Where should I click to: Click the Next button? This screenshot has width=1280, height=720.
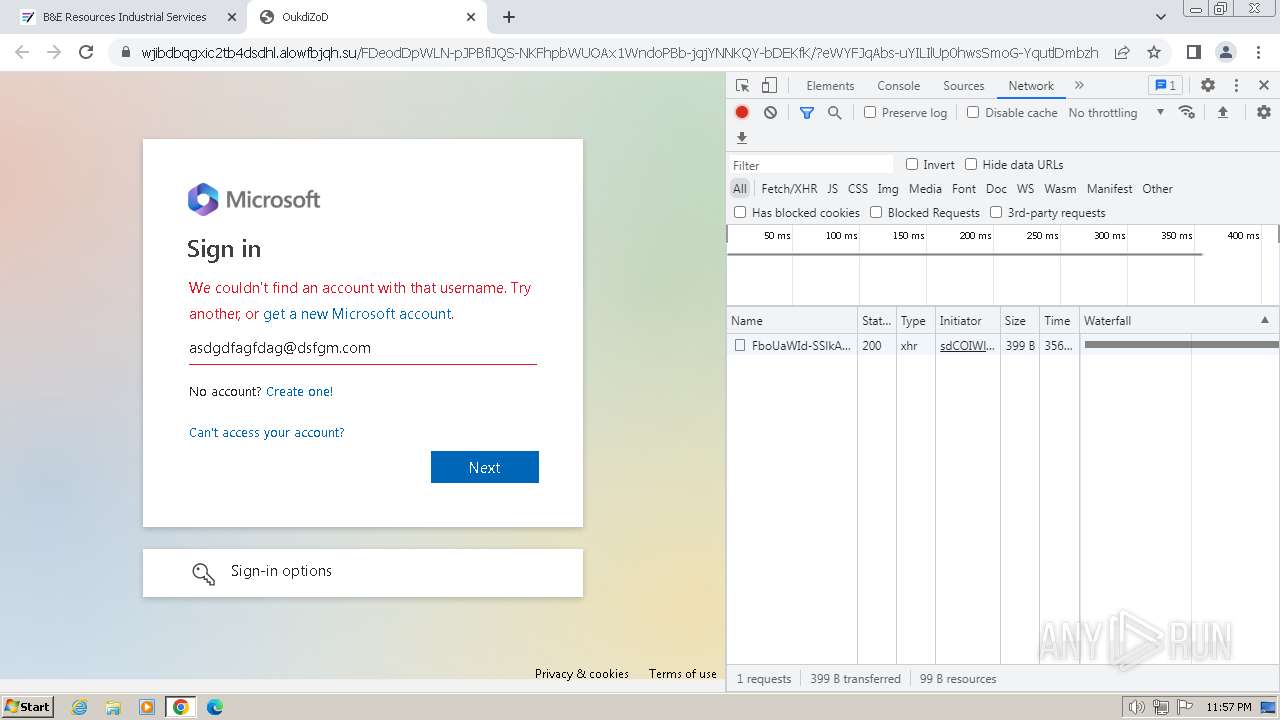pyautogui.click(x=485, y=467)
